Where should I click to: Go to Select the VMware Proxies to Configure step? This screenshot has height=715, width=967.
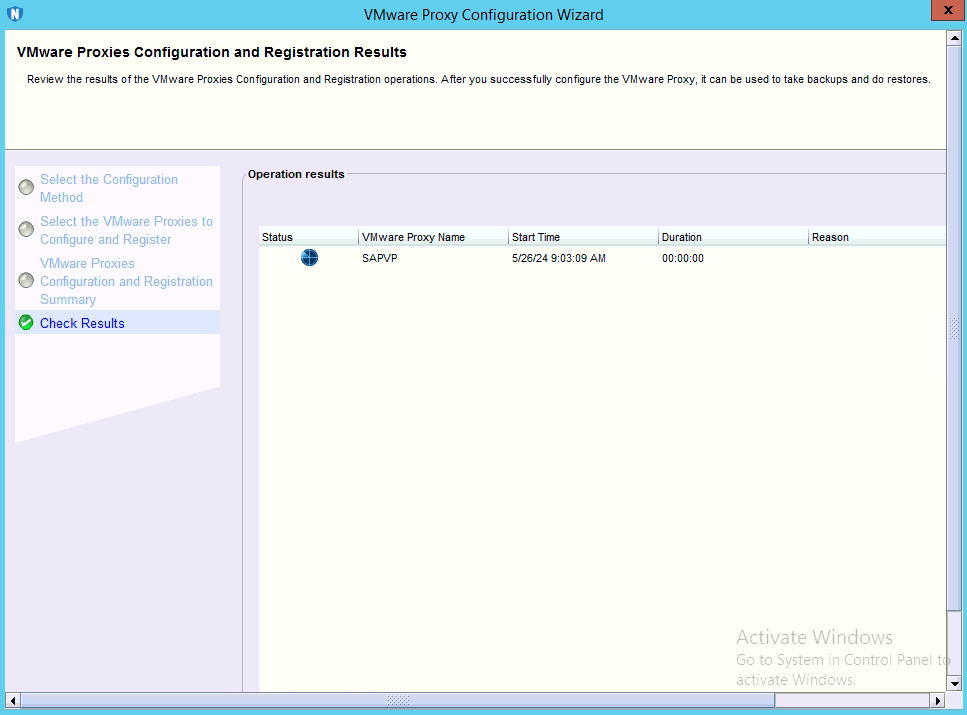pyautogui.click(x=126, y=230)
